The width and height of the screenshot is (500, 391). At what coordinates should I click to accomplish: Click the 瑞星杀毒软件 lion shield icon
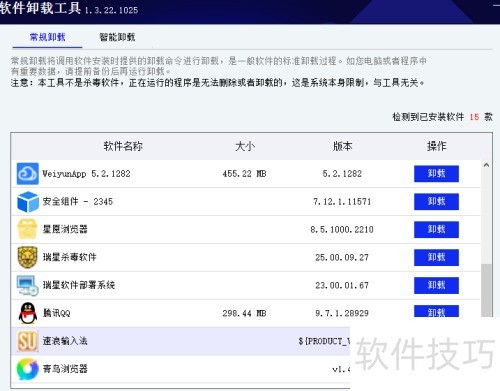point(27,257)
